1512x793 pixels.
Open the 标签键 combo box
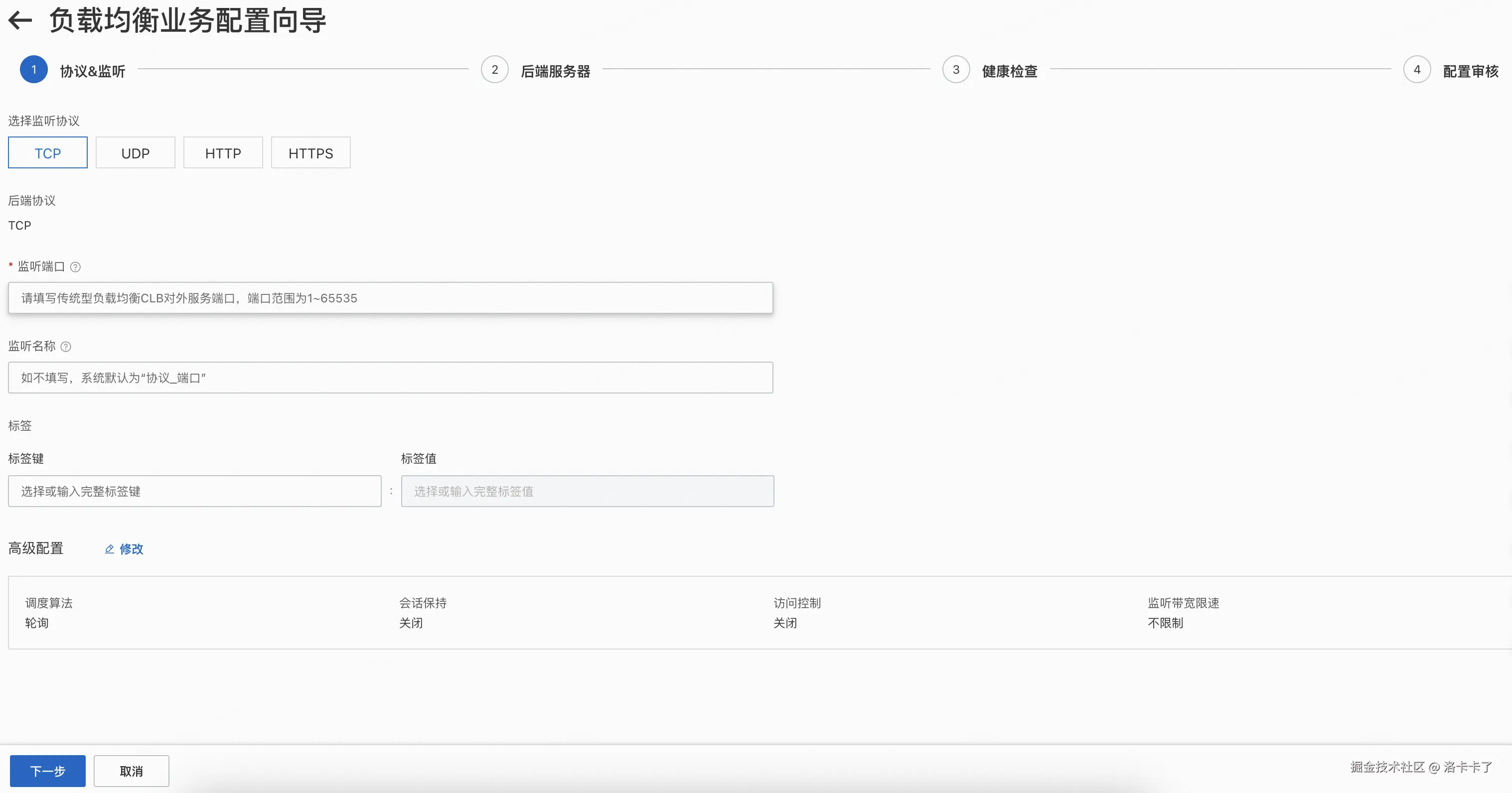click(x=194, y=492)
